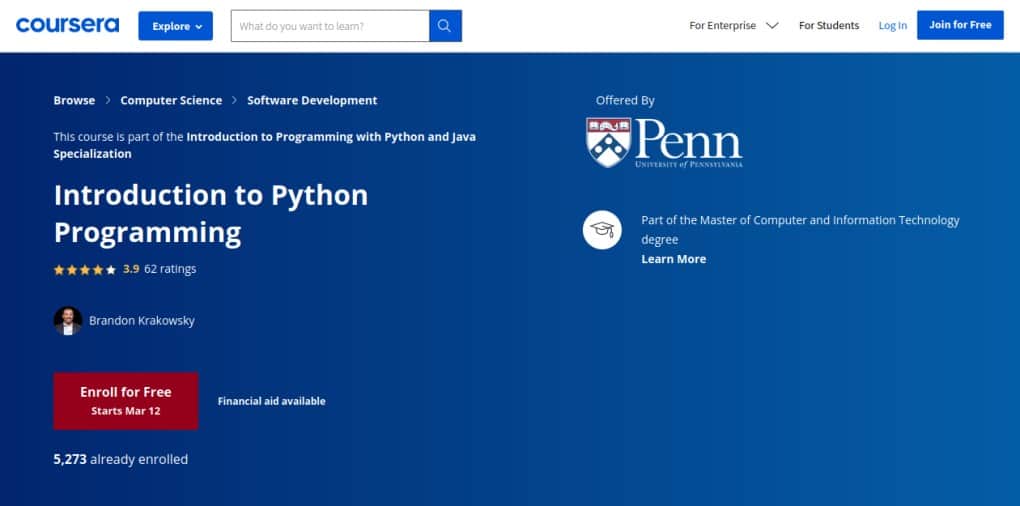Open instructor Brandon Krakowsky's name link

click(142, 321)
